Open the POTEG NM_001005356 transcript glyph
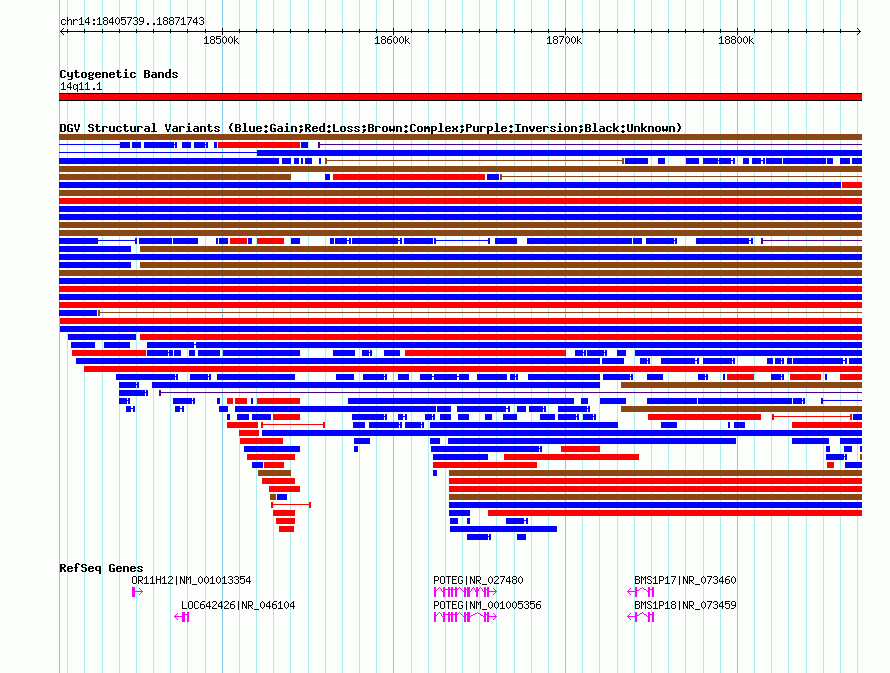The height and width of the screenshot is (673, 890). click(465, 617)
